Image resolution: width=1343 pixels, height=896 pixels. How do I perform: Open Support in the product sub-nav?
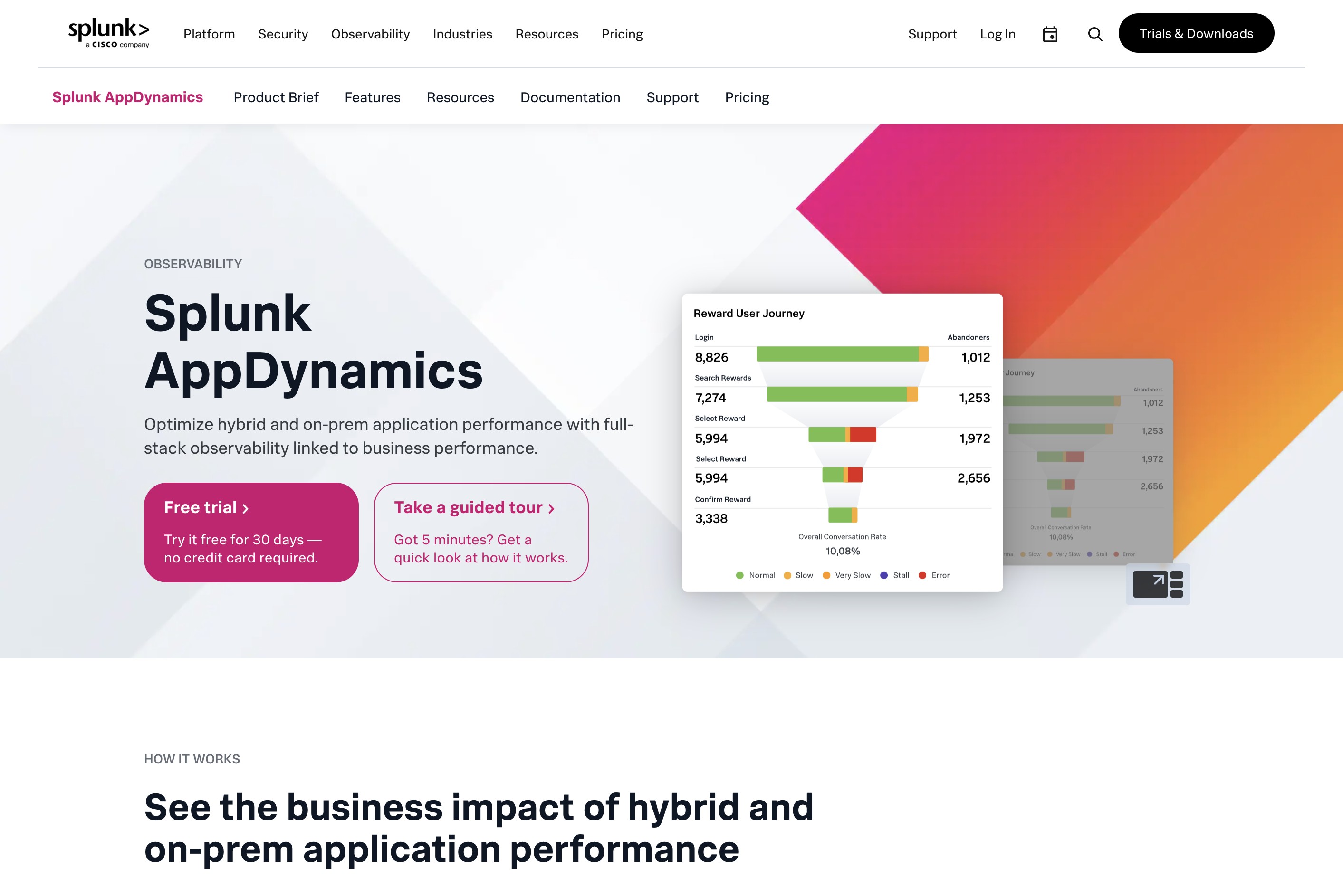coord(672,97)
